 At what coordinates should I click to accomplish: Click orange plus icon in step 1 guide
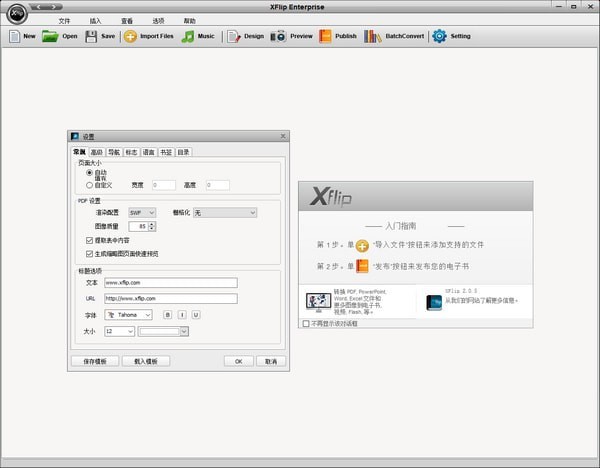[x=362, y=245]
